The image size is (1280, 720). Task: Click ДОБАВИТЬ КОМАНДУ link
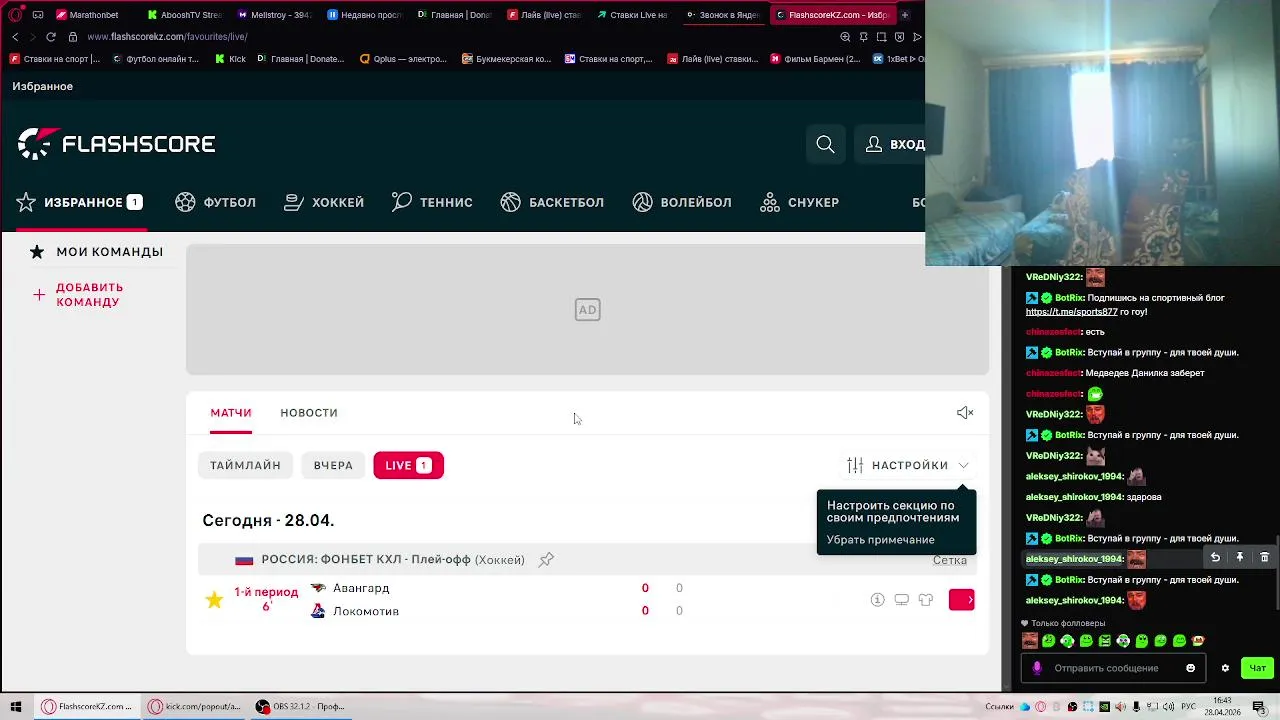click(x=89, y=295)
